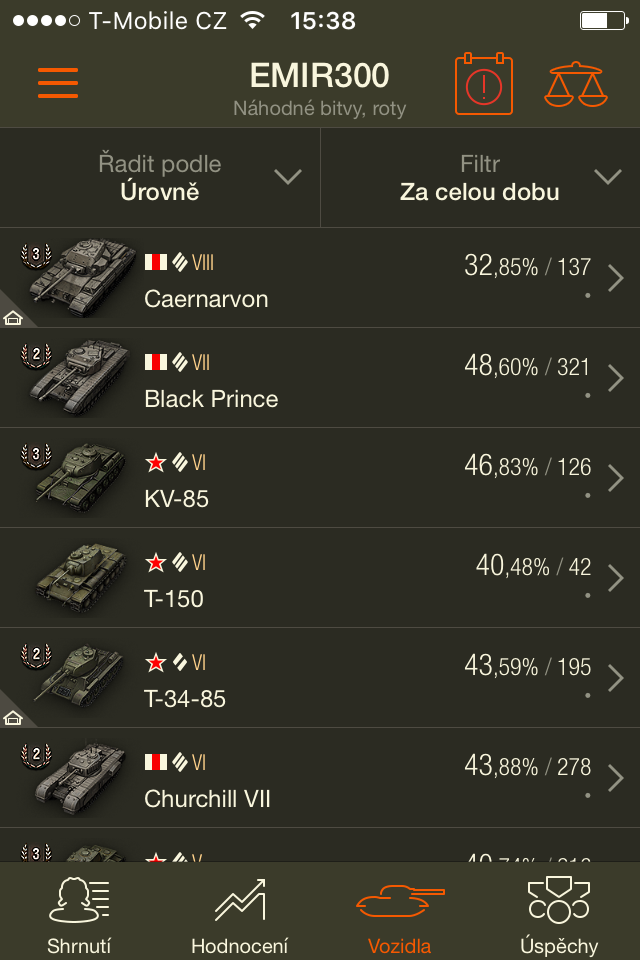This screenshot has width=640, height=960.
Task: Tap the garage icon on T-34-85
Action: [13, 717]
